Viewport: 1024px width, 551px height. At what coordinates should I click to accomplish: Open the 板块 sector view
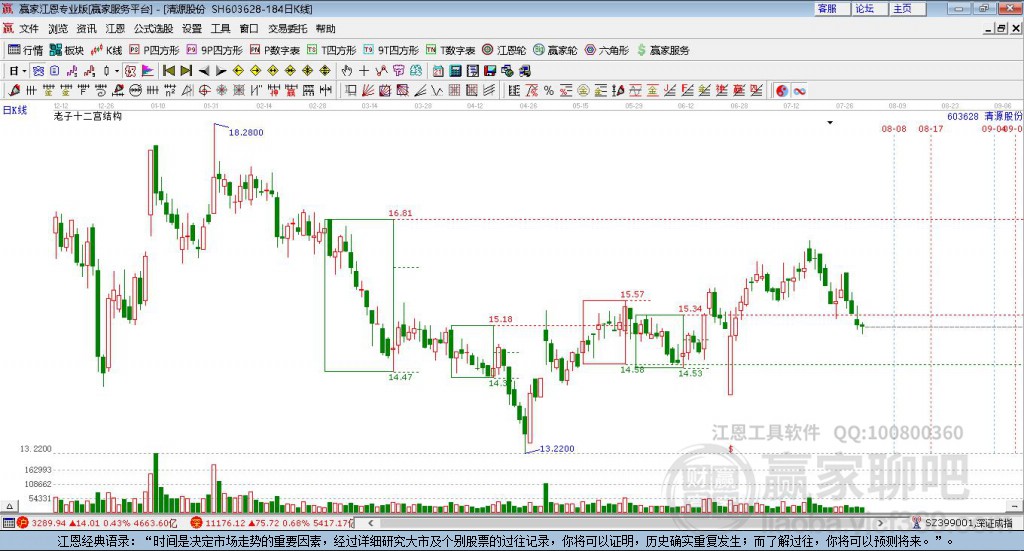67,50
